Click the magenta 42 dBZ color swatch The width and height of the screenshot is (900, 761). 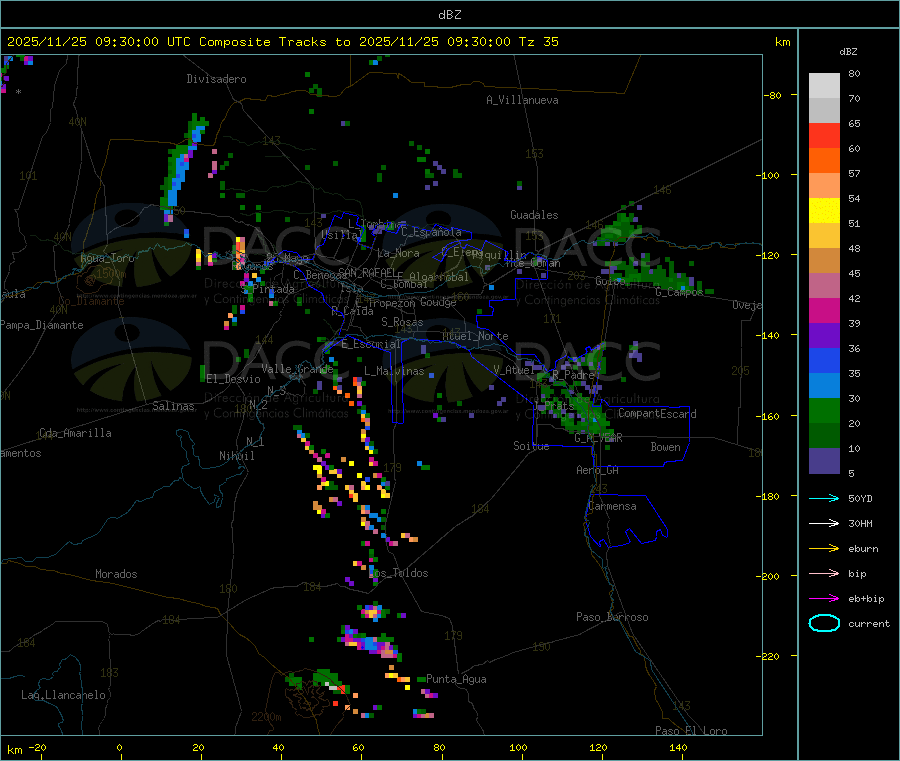[824, 310]
